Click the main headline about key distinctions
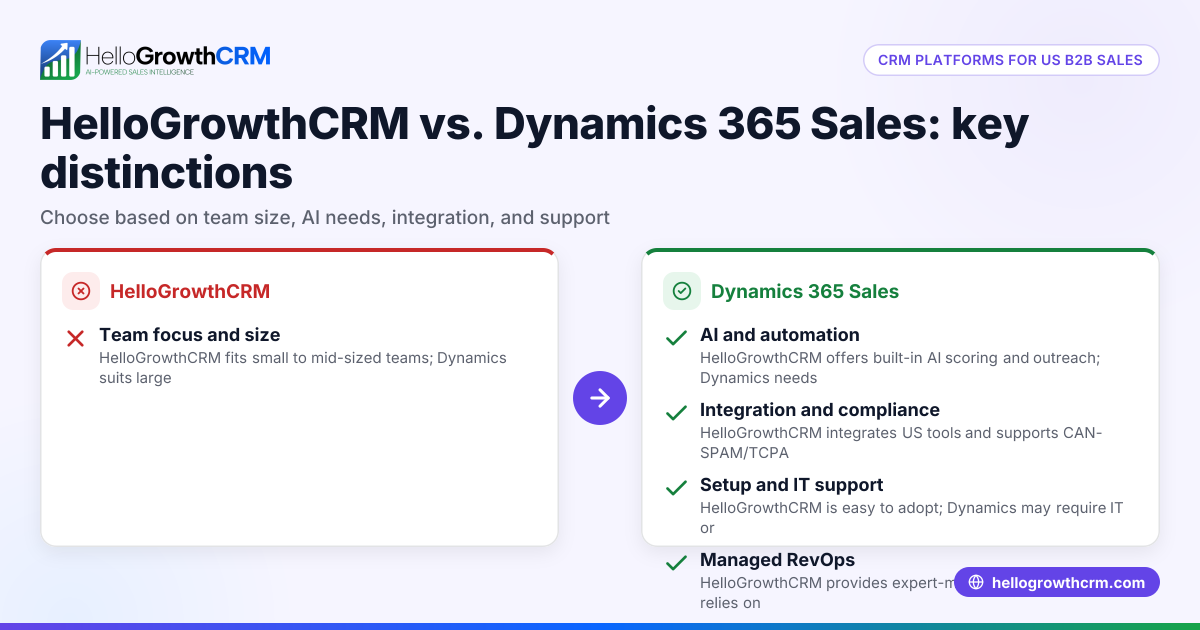This screenshot has width=1200, height=630. [x=534, y=148]
